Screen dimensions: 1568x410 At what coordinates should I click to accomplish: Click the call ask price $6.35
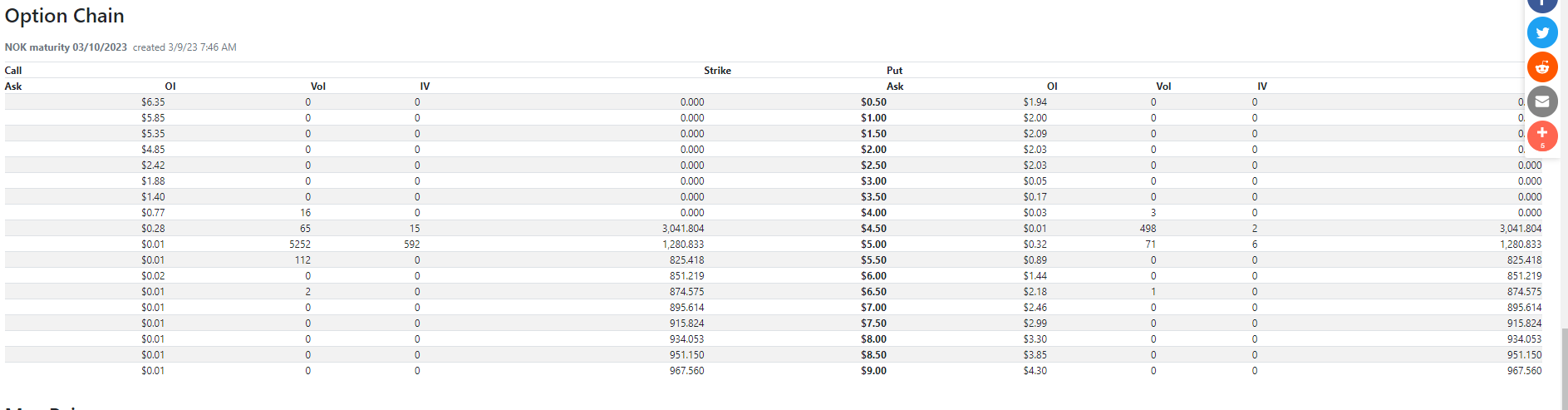153,102
